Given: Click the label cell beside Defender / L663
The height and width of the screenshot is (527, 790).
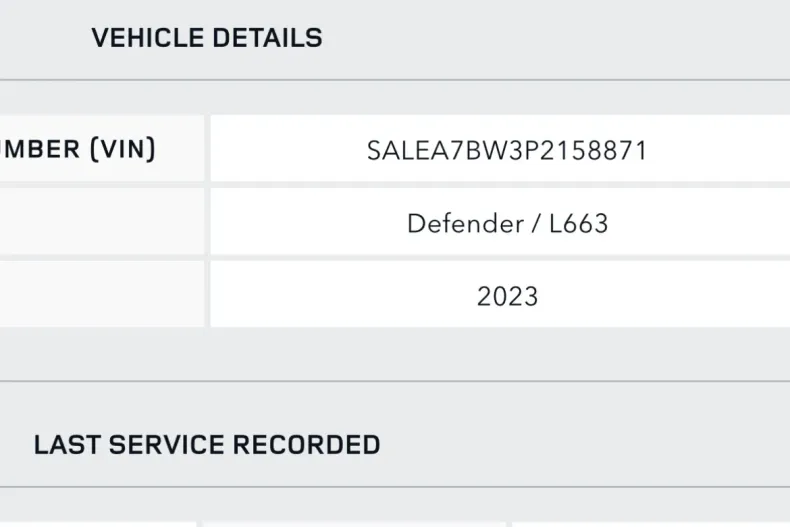Looking at the screenshot, I should (100, 222).
